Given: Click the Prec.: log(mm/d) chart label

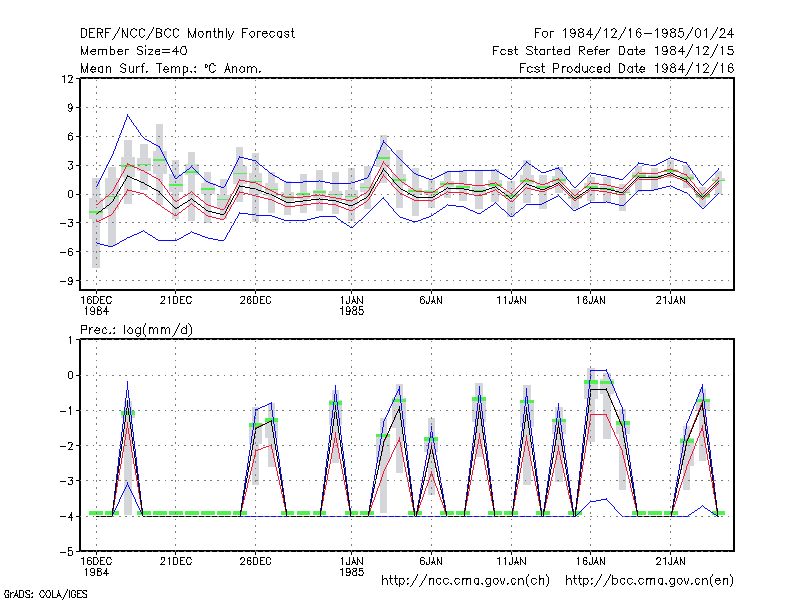Looking at the screenshot, I should (x=136, y=330).
